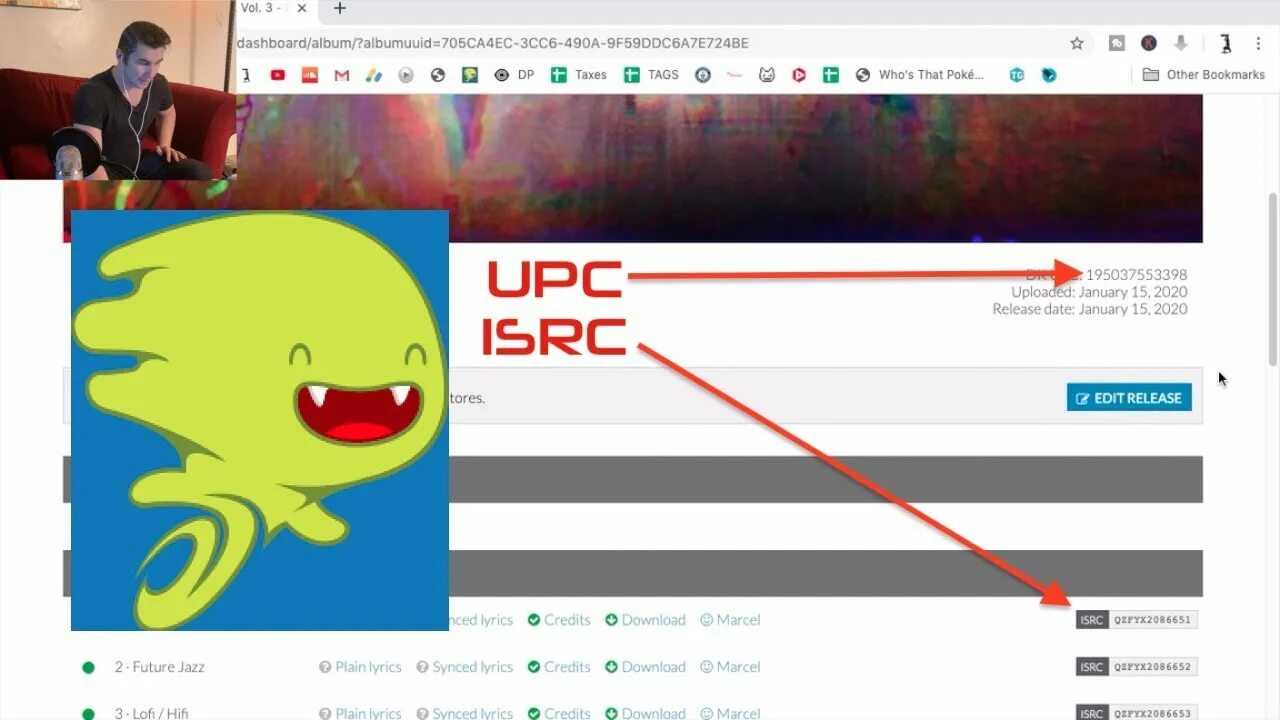Open the TAGS spreadsheet bookmark

651,75
